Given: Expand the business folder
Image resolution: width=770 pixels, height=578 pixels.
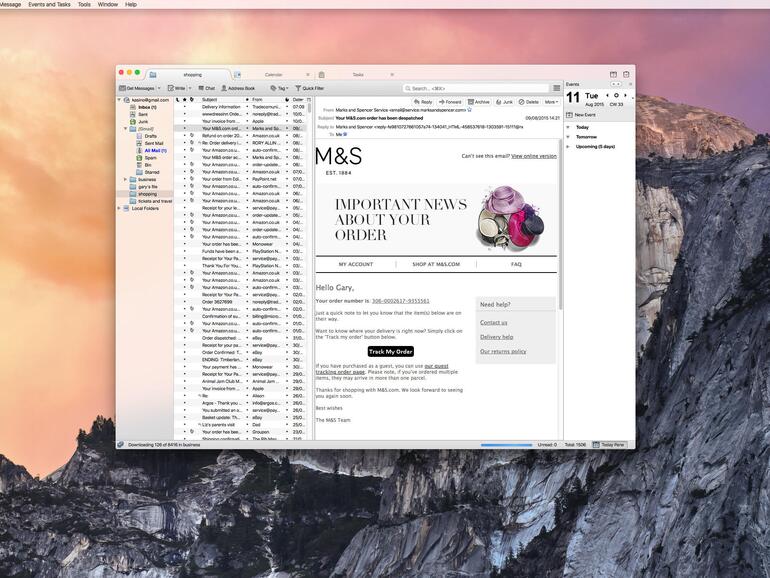Looking at the screenshot, I should point(126,179).
